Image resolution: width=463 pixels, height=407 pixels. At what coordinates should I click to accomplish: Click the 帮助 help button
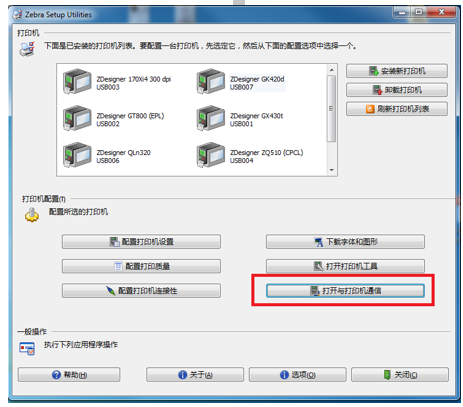pyautogui.click(x=69, y=375)
